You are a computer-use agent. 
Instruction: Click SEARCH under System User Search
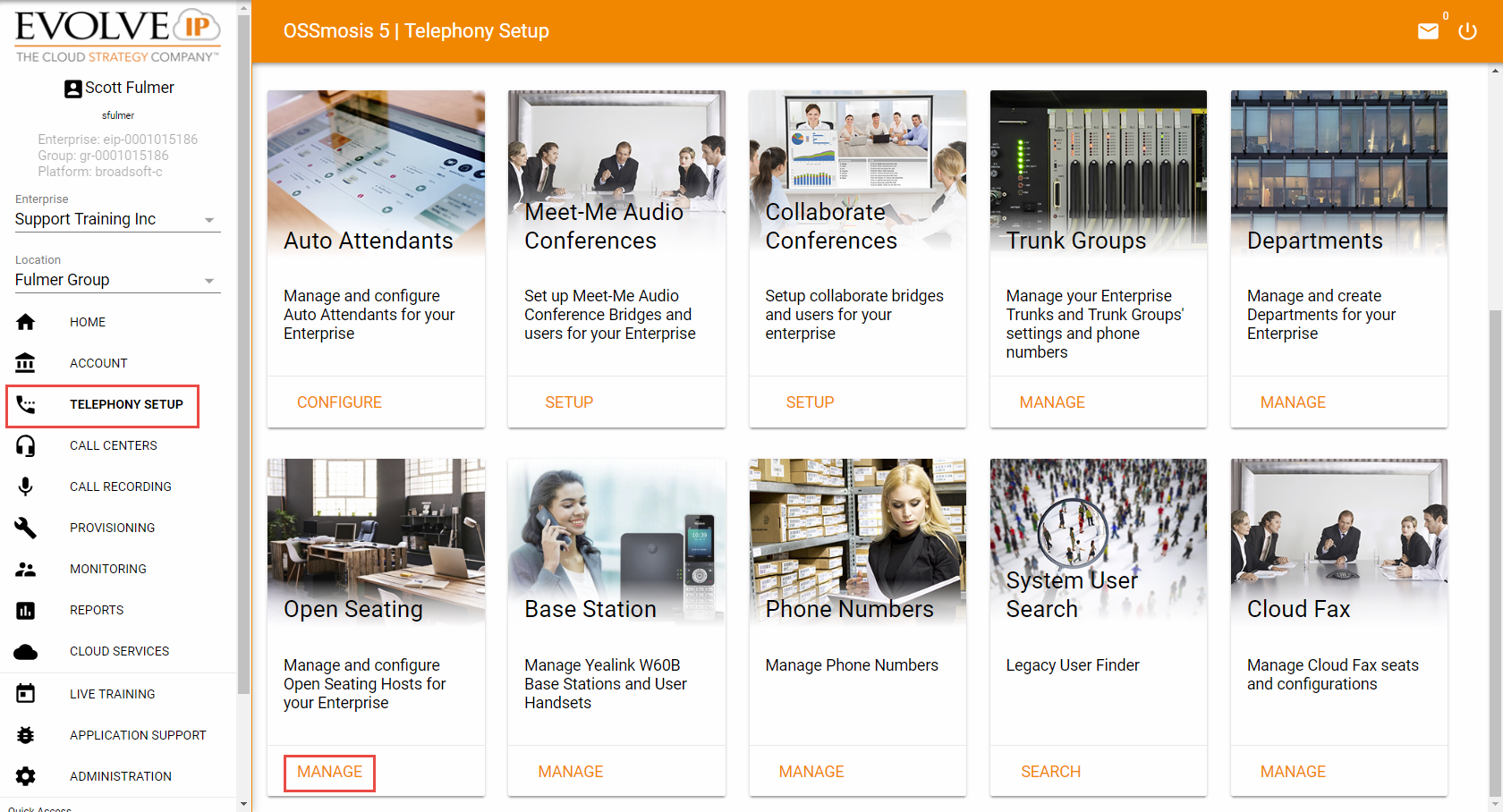pyautogui.click(x=1050, y=772)
